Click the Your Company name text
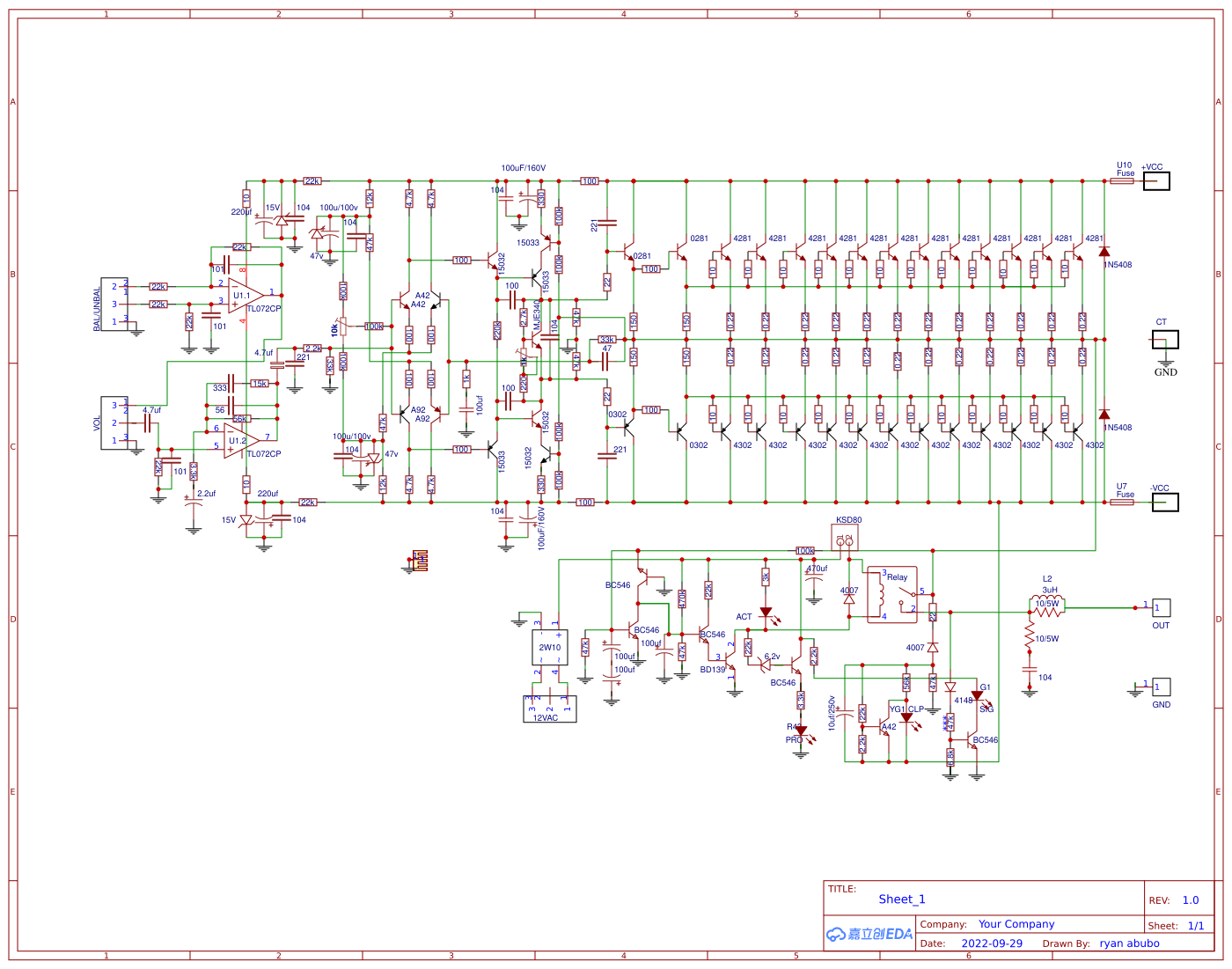Viewport: 1232px width, 969px height. [1016, 924]
